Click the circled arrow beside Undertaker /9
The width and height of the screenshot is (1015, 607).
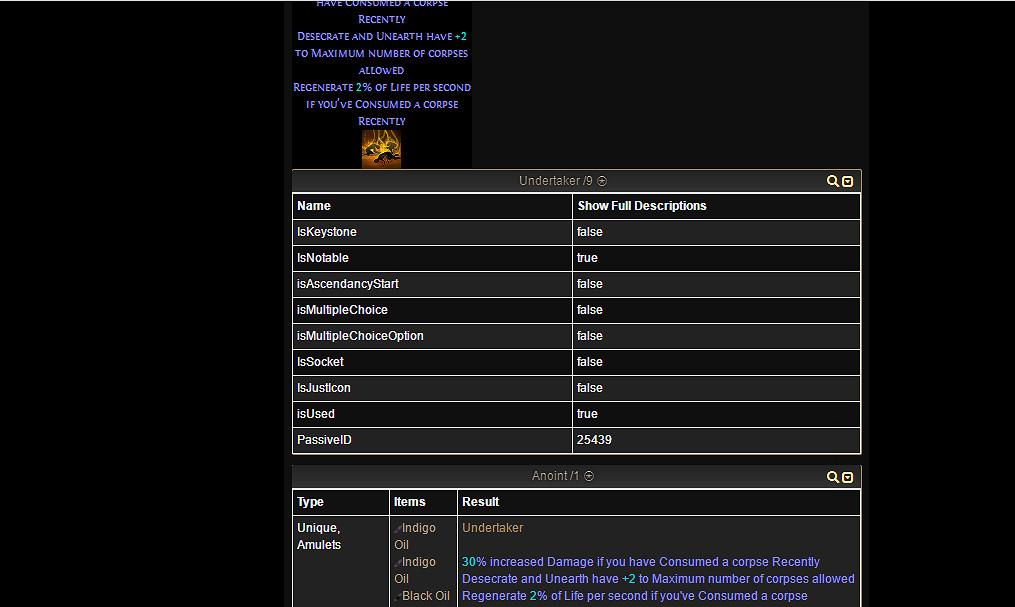(602, 181)
